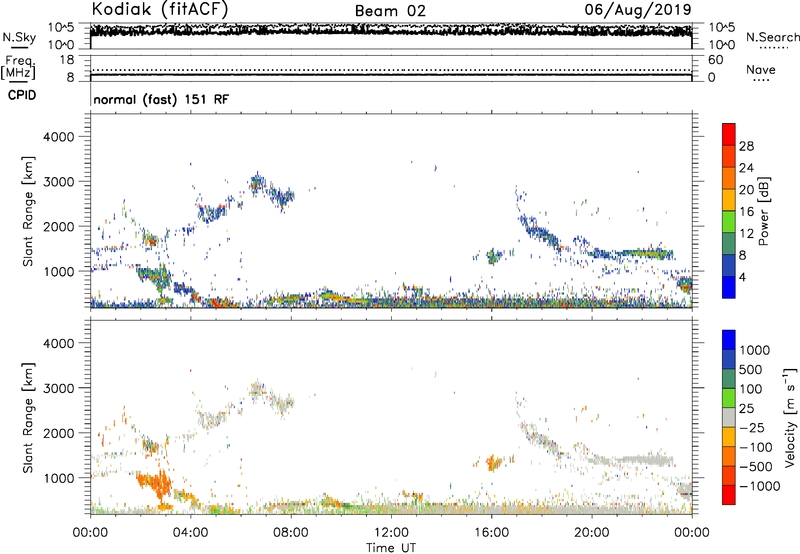Click the blue bottom of the power colorbar
This screenshot has height=554, width=800.
pyautogui.click(x=729, y=287)
